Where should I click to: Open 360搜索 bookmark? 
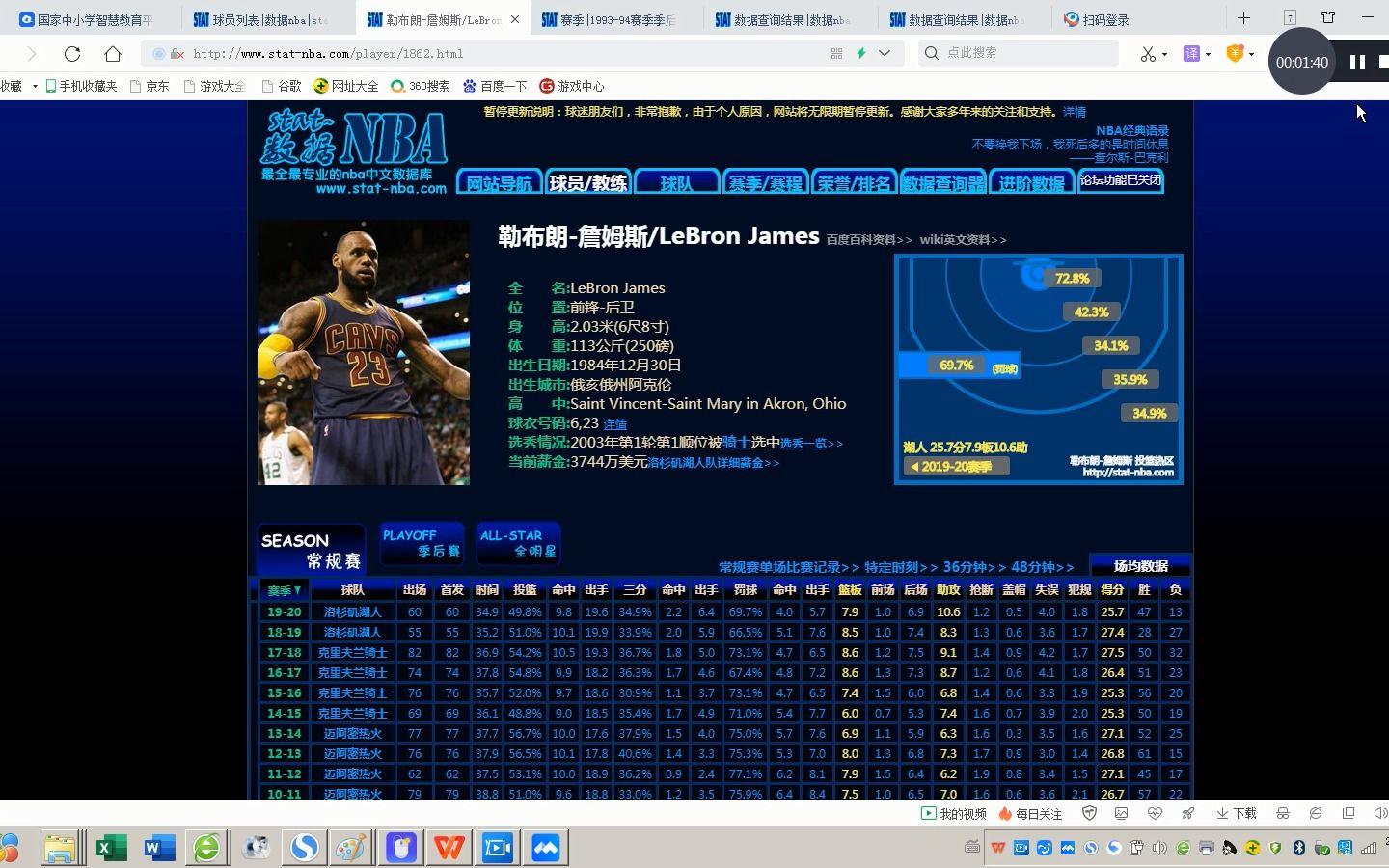coord(421,86)
